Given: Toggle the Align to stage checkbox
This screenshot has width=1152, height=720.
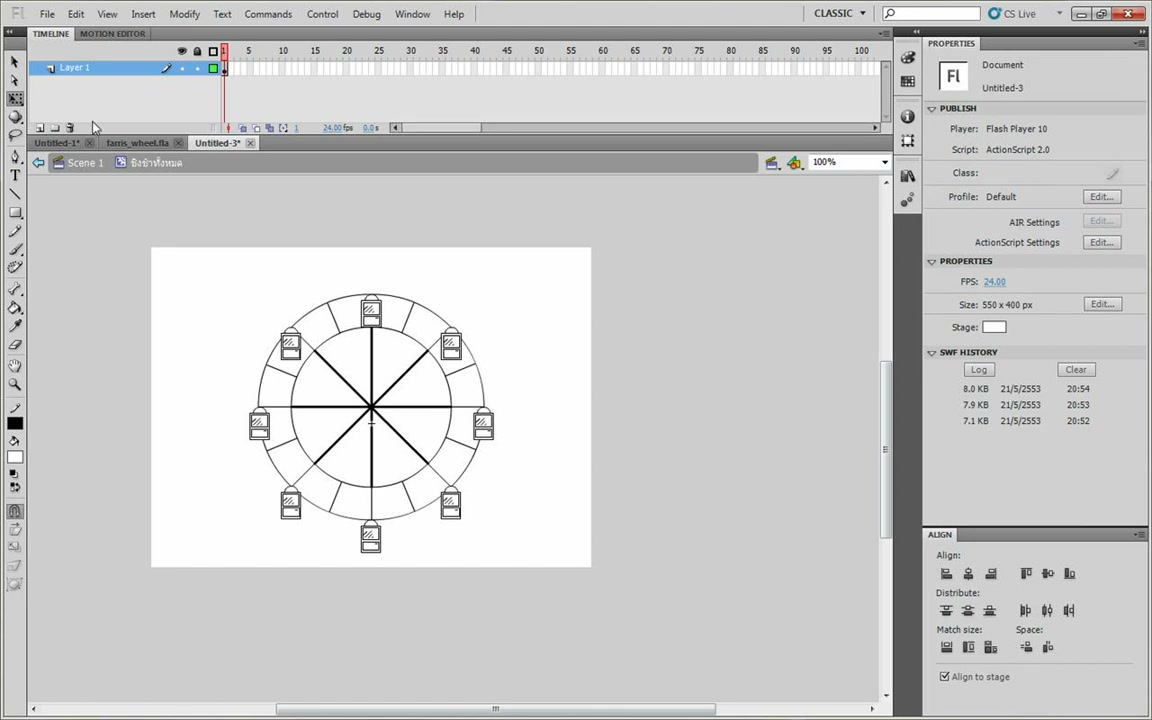Looking at the screenshot, I should pos(945,677).
